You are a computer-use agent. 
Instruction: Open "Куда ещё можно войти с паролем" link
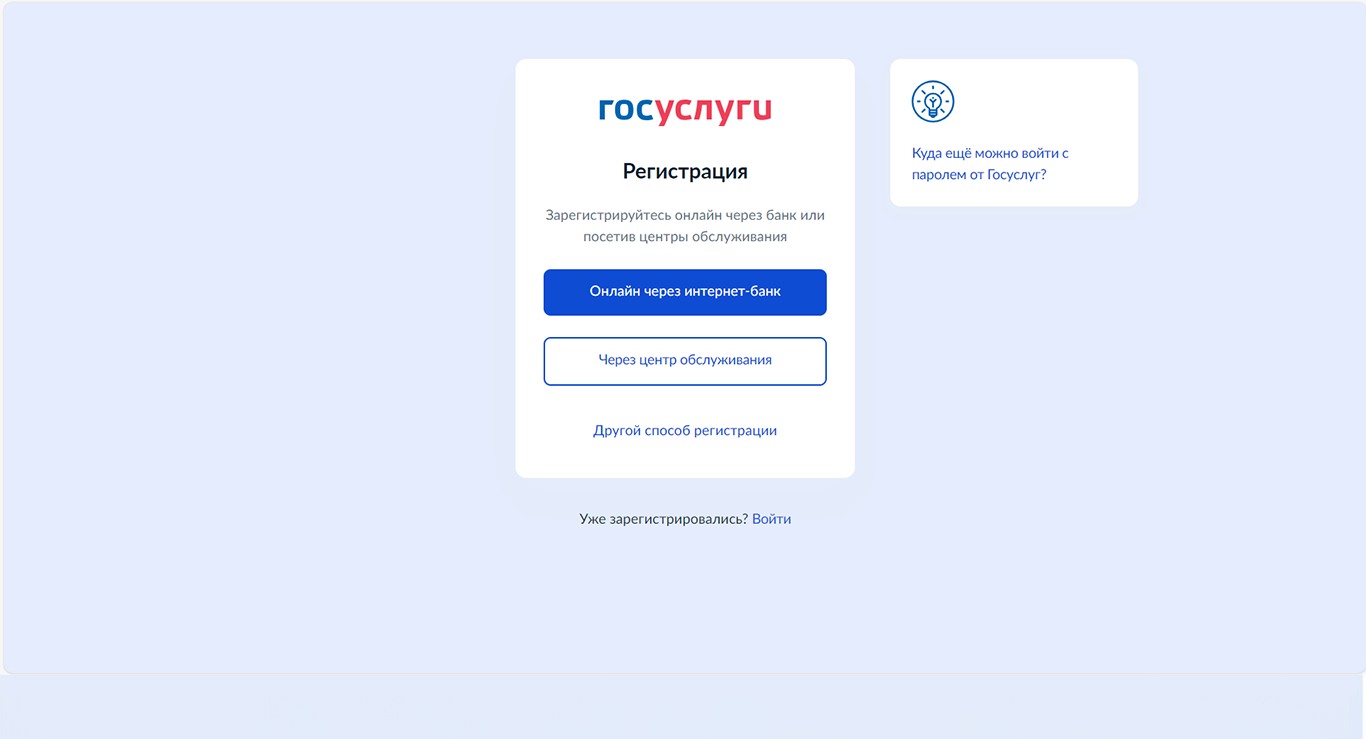[x=990, y=164]
